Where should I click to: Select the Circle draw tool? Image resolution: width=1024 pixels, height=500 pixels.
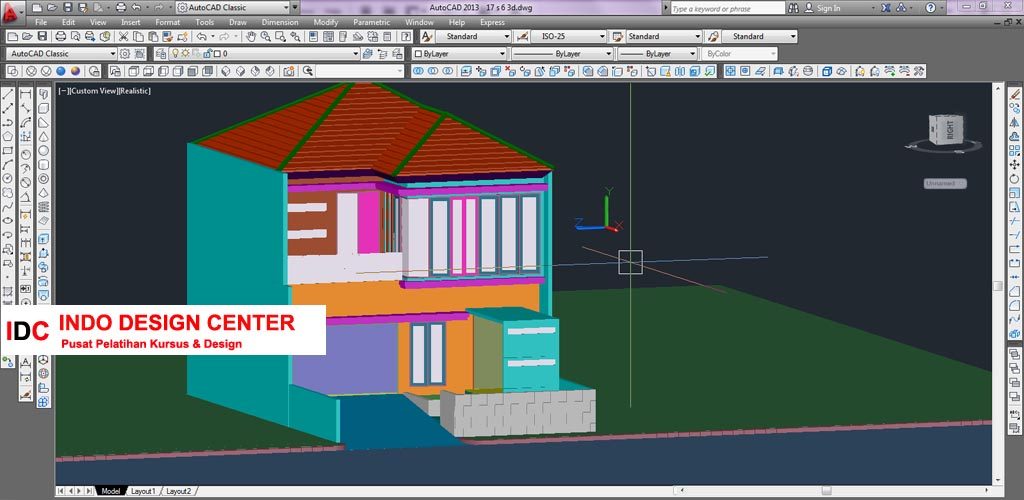pos(7,178)
